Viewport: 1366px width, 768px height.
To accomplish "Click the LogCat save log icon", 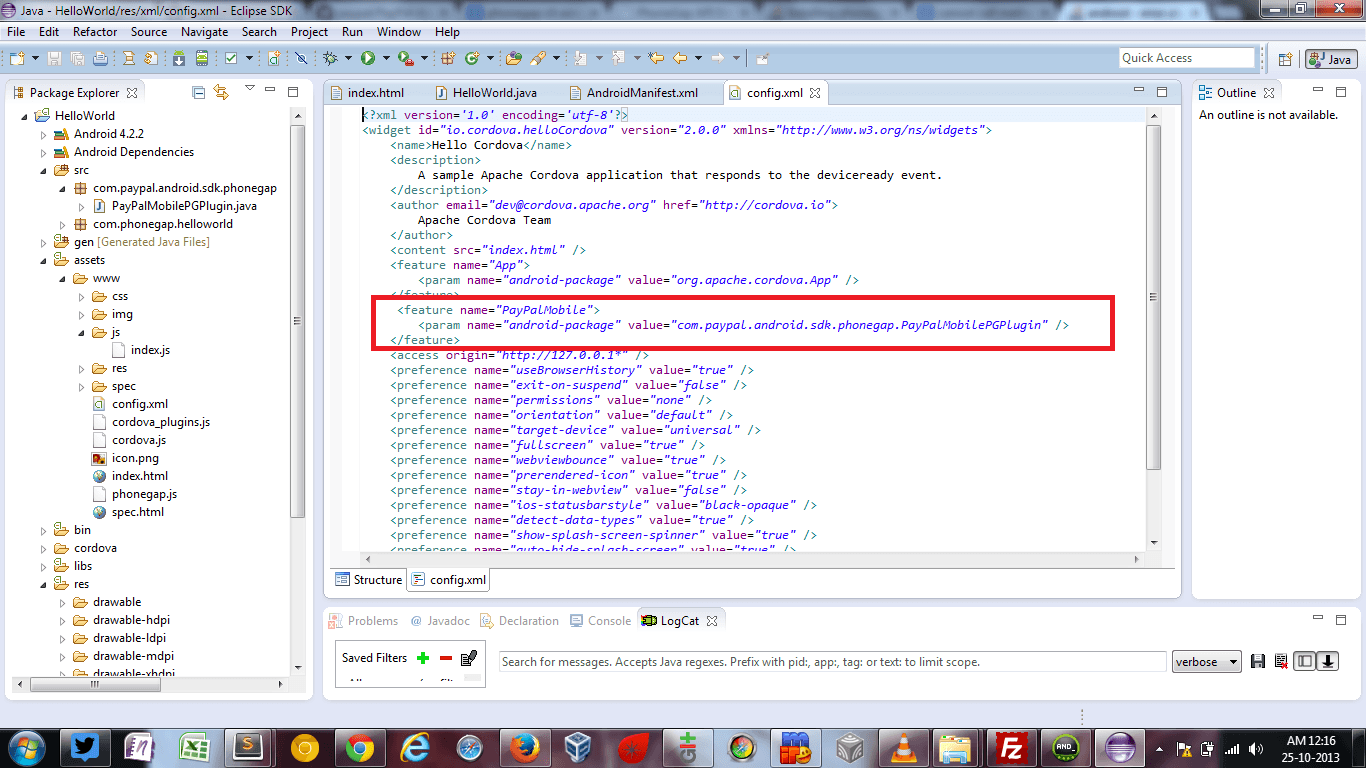I will coord(1259,661).
